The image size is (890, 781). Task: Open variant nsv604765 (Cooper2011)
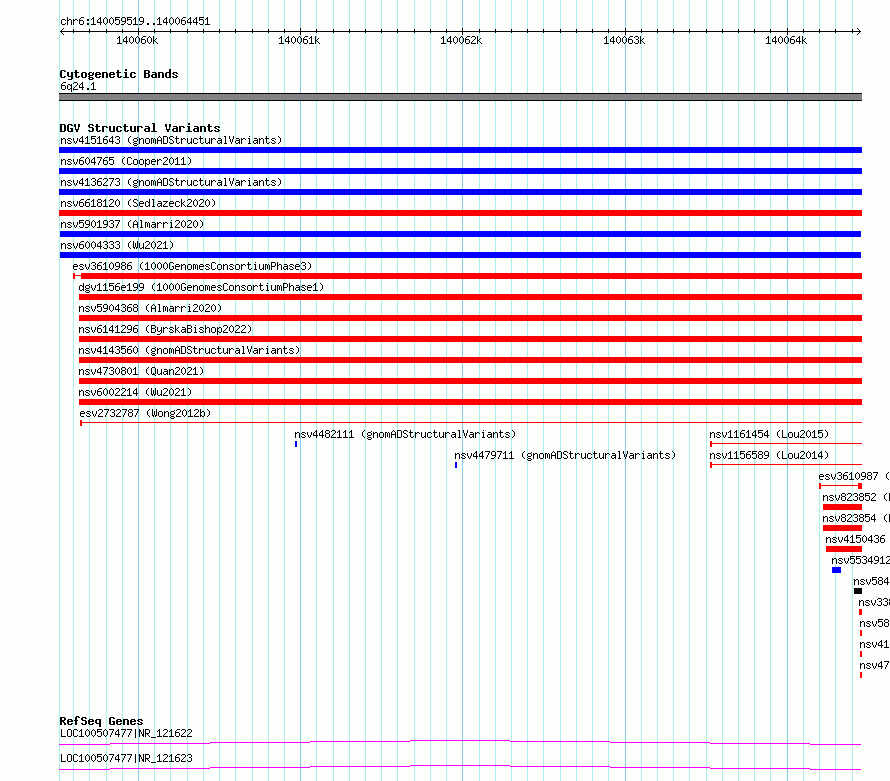click(x=460, y=171)
